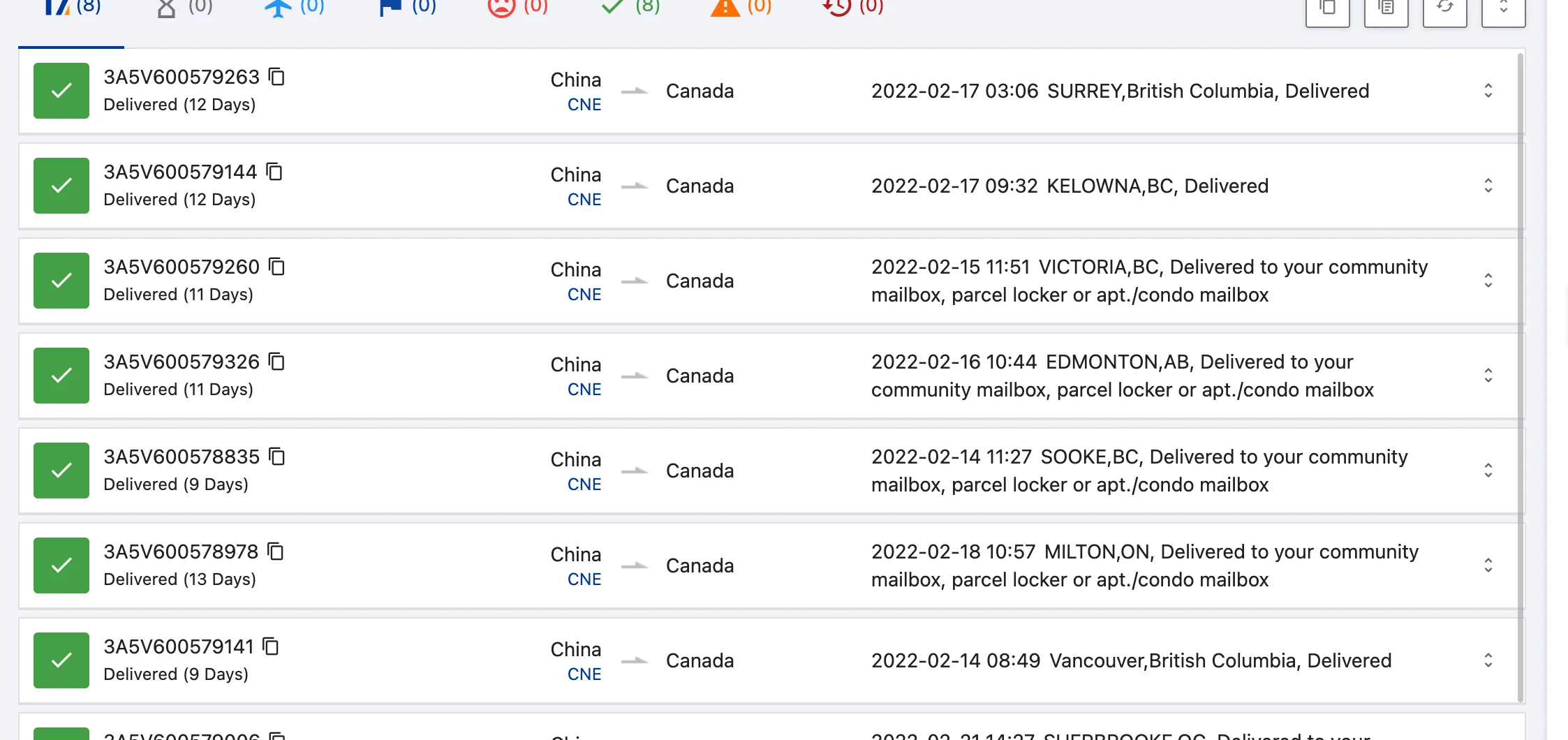The width and height of the screenshot is (1568, 740).
Task: Switch to the first tracking tab showing 8
Action: click(70, 7)
